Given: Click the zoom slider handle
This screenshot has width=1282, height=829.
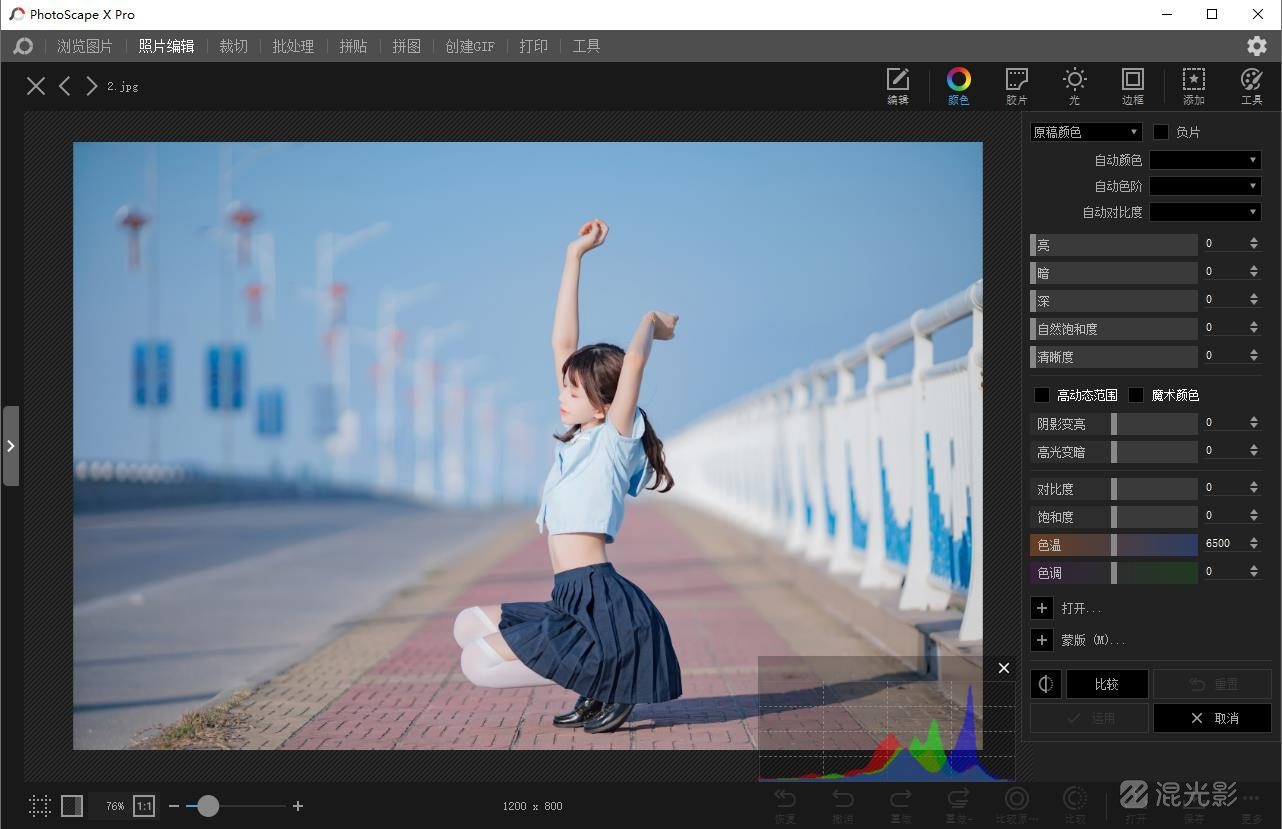Looking at the screenshot, I should tap(208, 806).
